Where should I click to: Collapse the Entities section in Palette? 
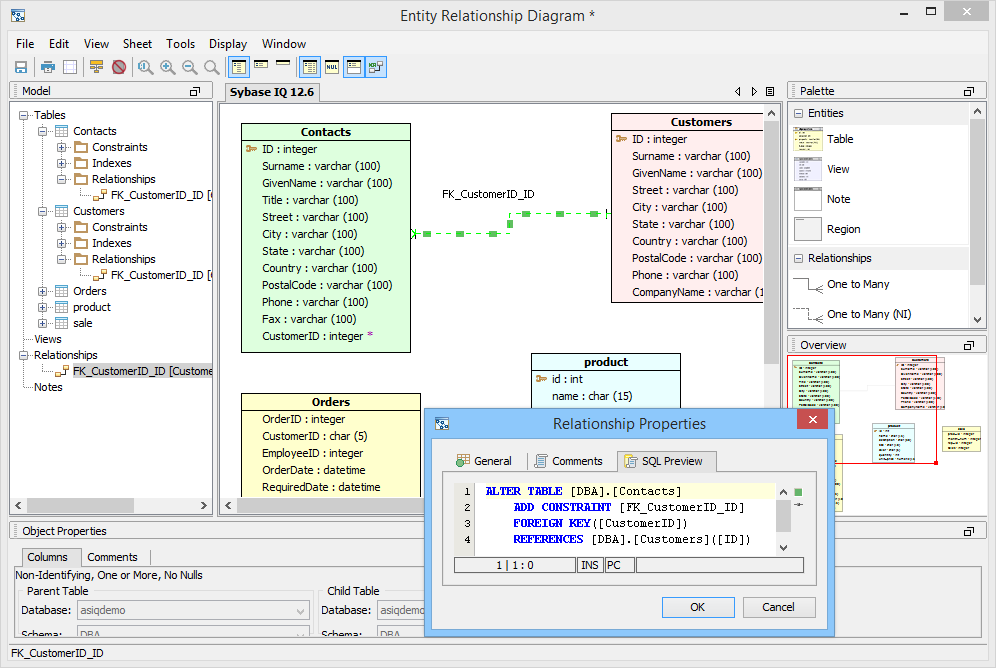[x=798, y=114]
